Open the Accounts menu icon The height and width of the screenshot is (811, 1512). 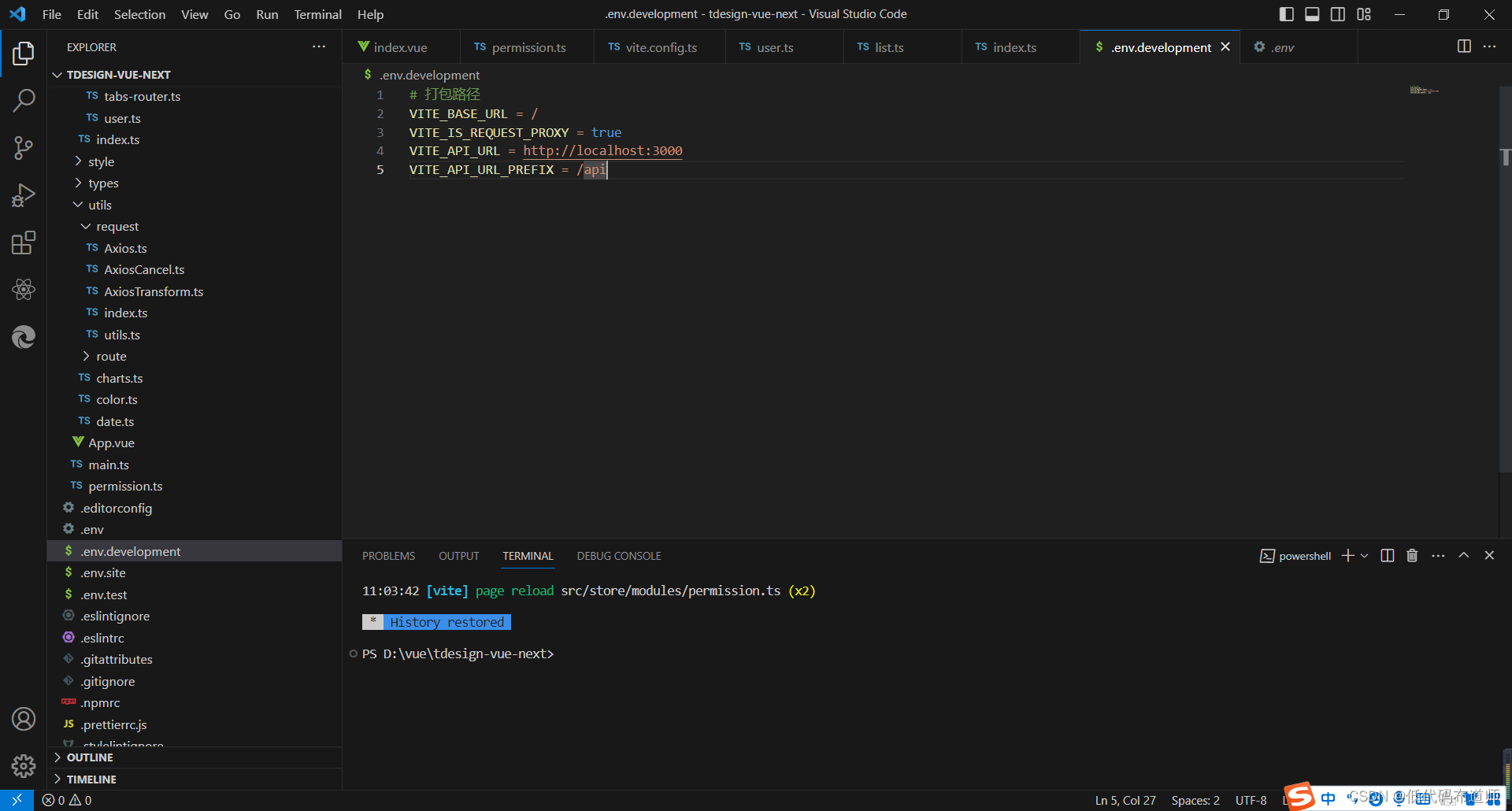[24, 719]
